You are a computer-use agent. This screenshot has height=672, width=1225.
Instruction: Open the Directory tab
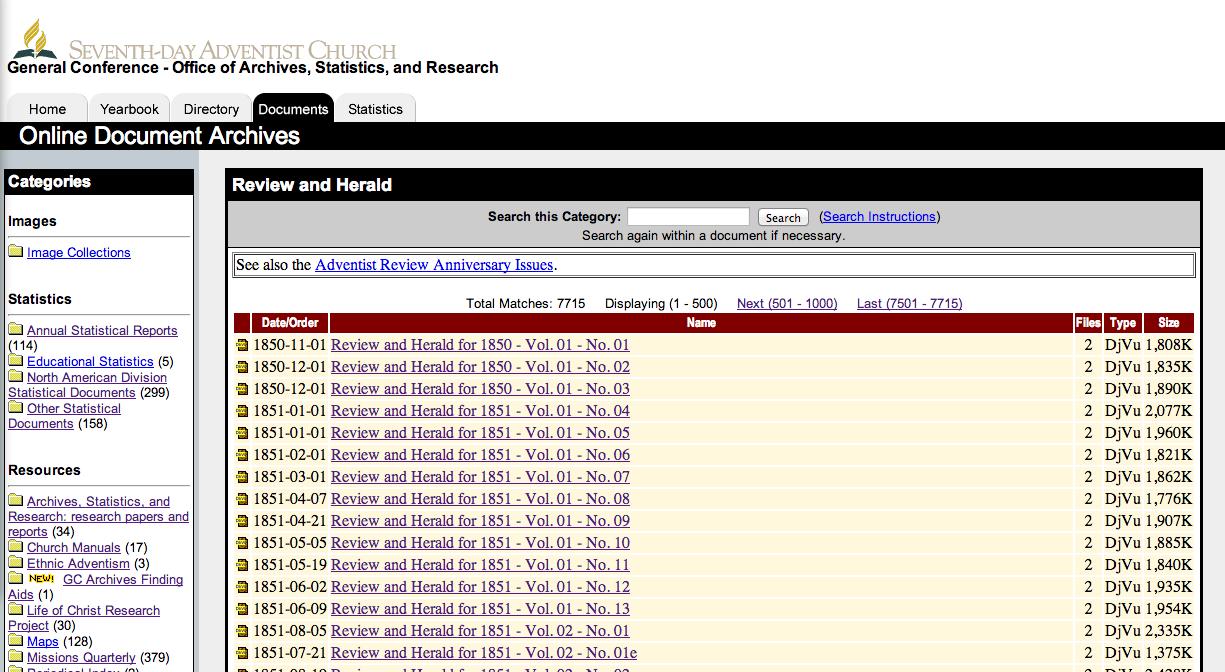point(211,109)
